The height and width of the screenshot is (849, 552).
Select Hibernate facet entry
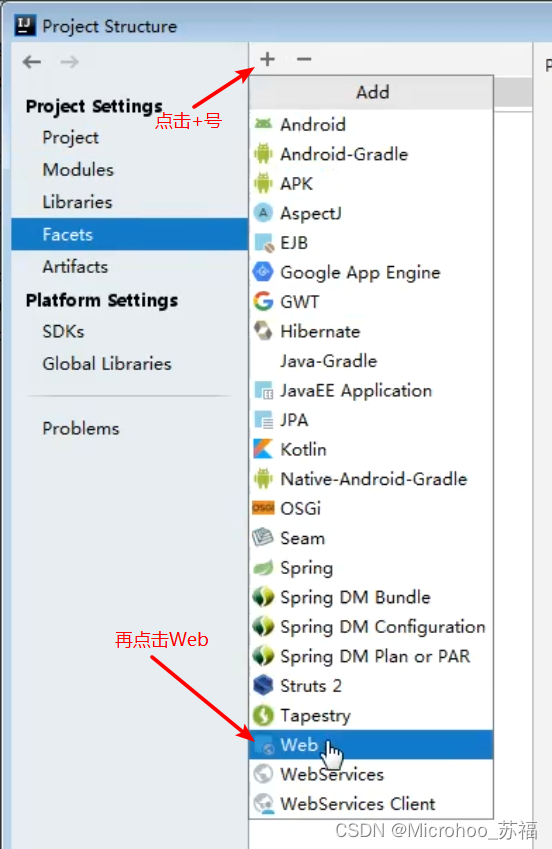pyautogui.click(x=371, y=331)
